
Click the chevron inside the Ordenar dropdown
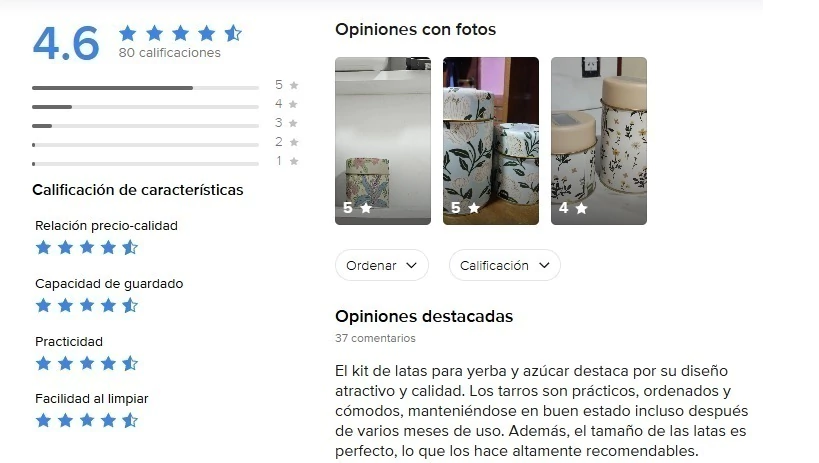pyautogui.click(x=411, y=265)
